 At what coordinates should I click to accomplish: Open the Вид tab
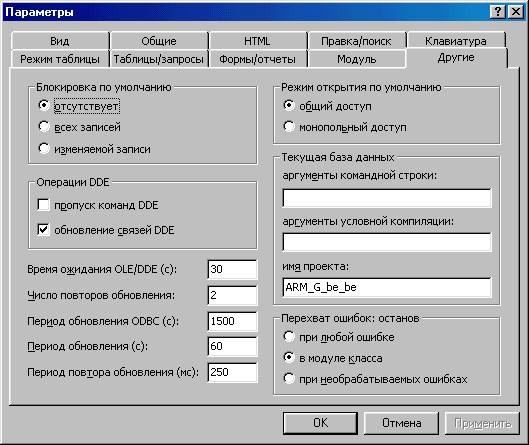point(60,41)
